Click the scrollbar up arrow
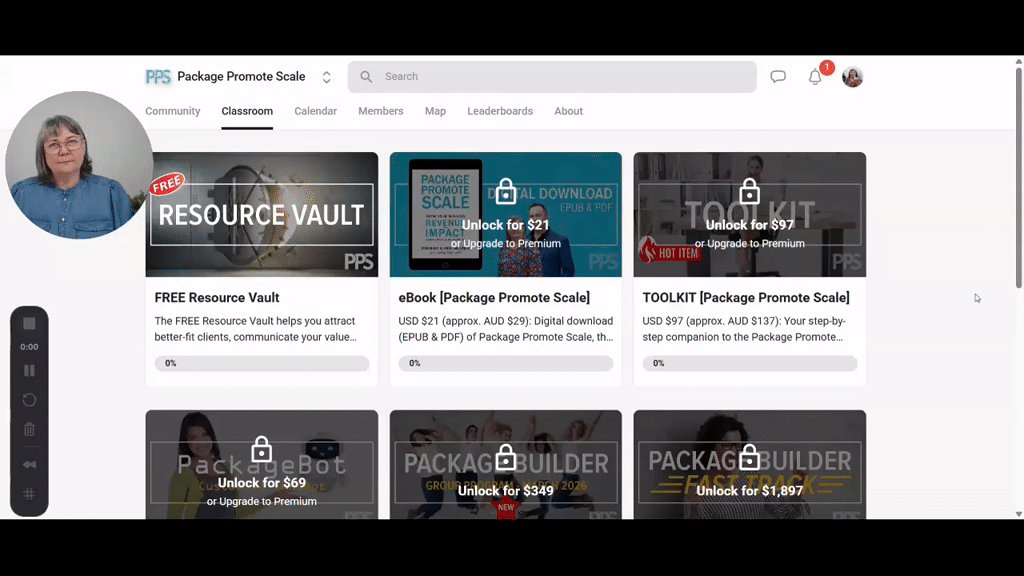 1019,61
